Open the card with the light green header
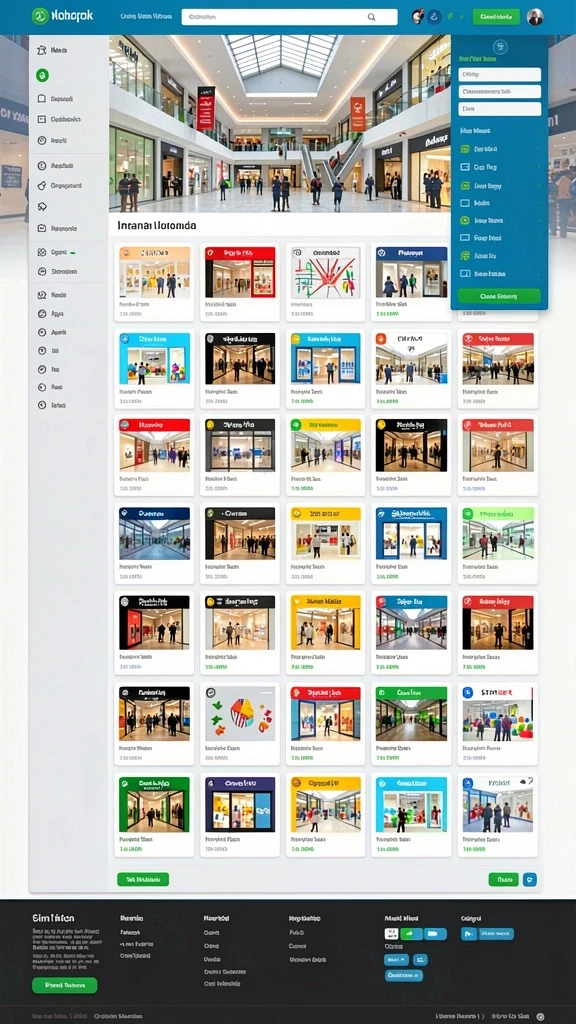This screenshot has width=576, height=1024. pos(498,543)
